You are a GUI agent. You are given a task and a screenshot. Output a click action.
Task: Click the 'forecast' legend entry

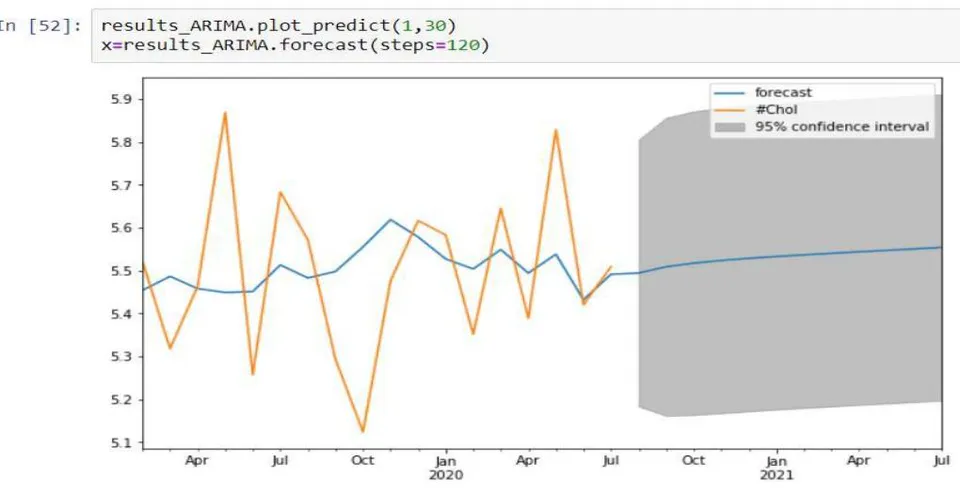[783, 93]
